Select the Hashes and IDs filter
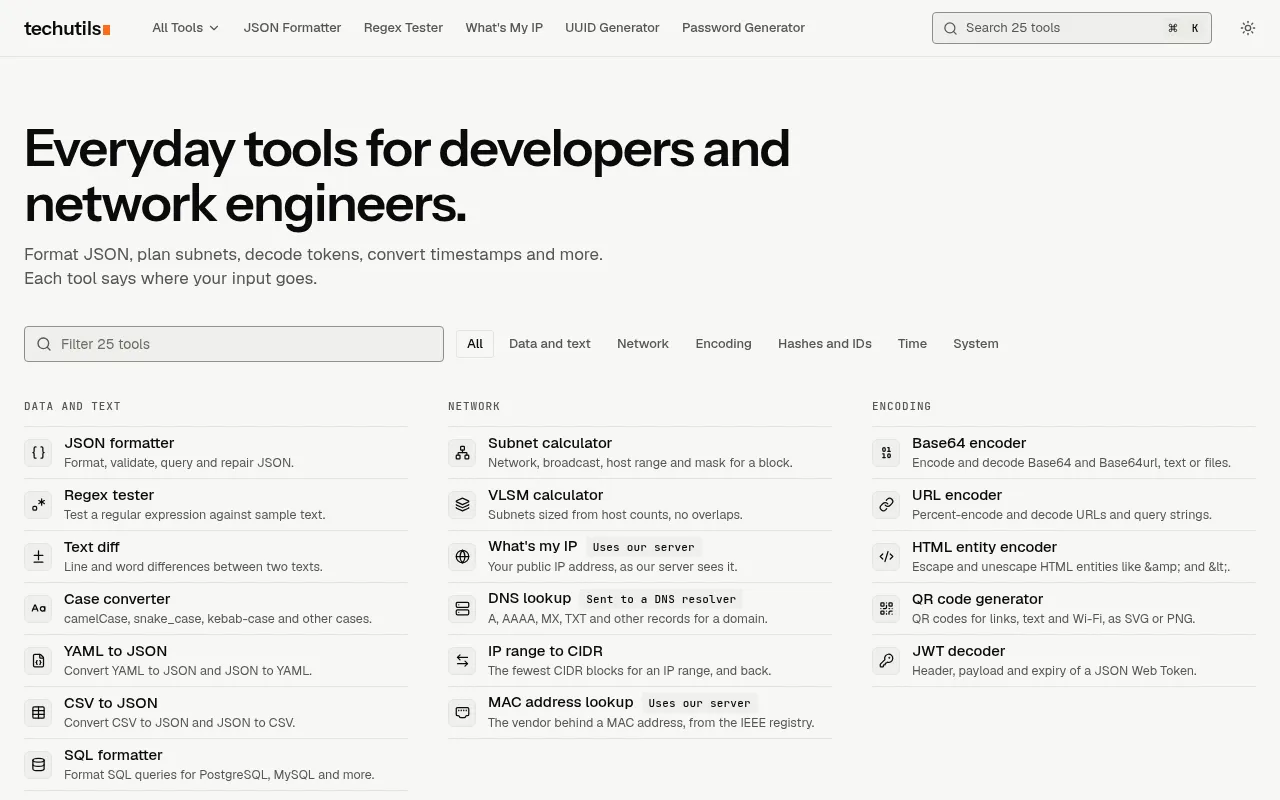Image resolution: width=1280 pixels, height=800 pixels. click(825, 344)
